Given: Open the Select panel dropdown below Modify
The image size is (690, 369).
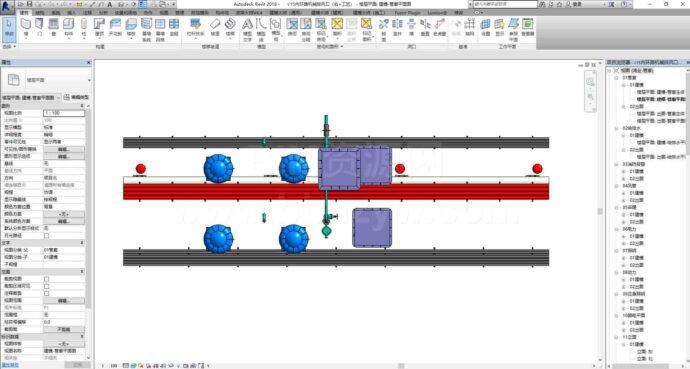Looking at the screenshot, I should coord(9,46).
